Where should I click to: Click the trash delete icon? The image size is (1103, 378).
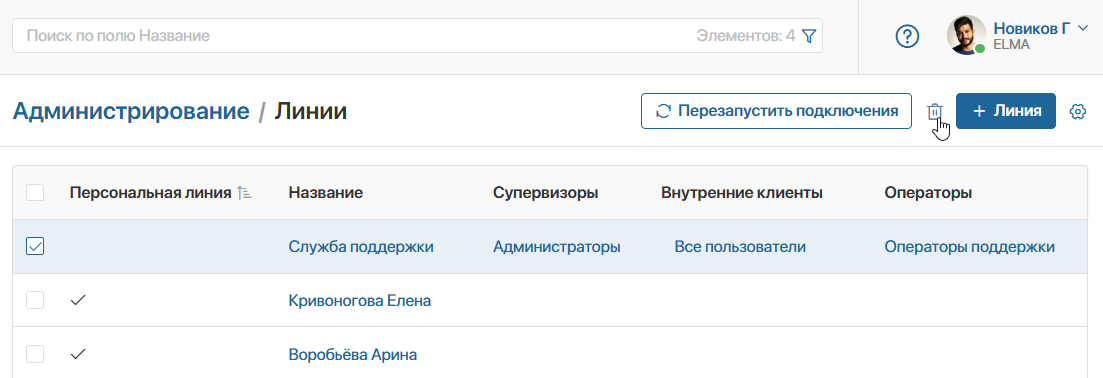[934, 112]
